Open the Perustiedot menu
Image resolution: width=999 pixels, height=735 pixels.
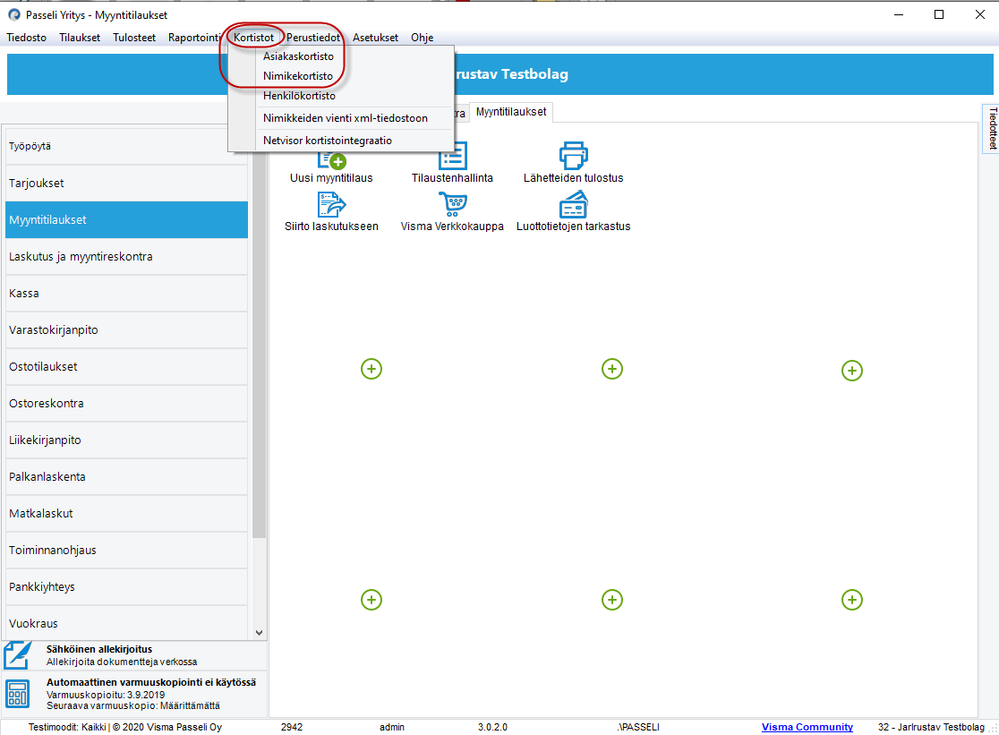(x=313, y=38)
